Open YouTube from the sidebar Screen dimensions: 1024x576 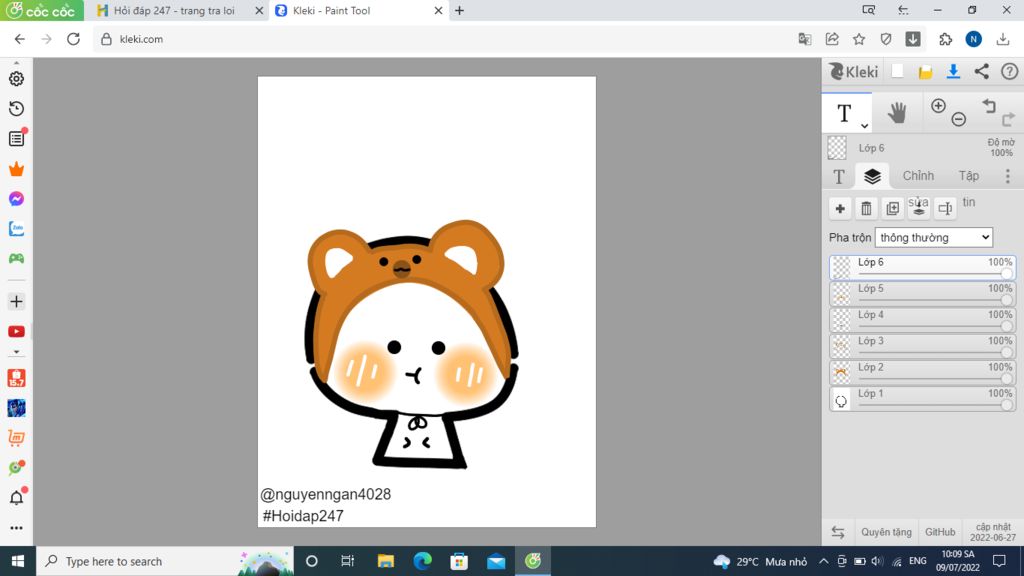16,332
